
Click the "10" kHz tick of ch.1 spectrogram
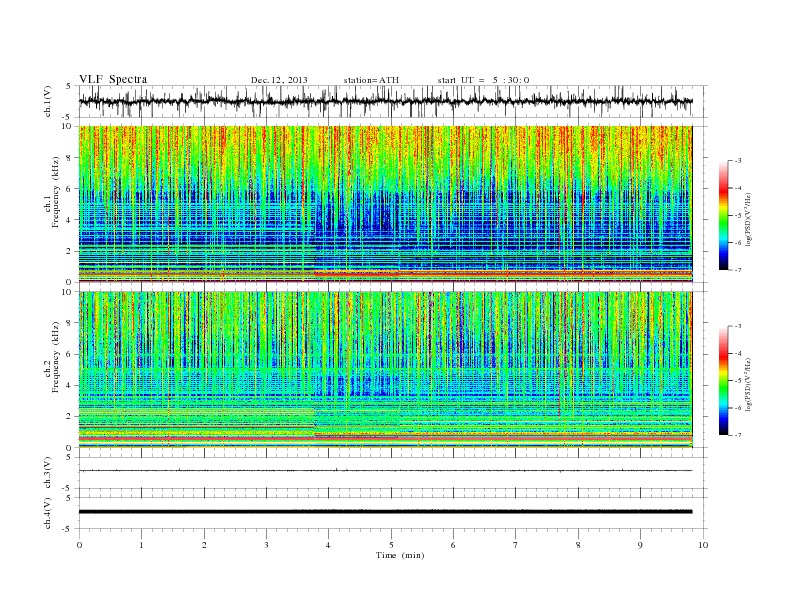pyautogui.click(x=68, y=126)
